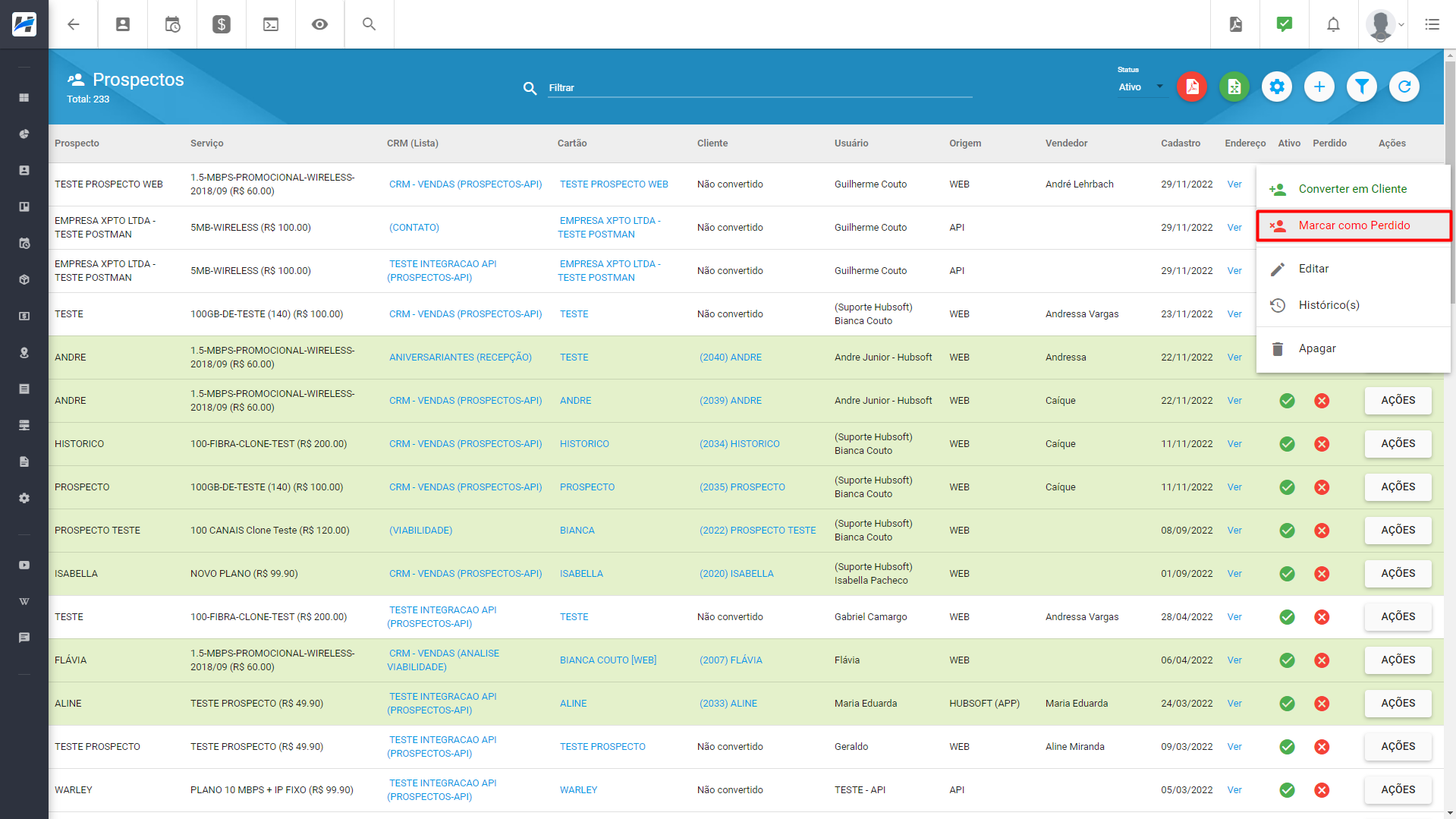The width and height of the screenshot is (1456, 819).
Task: Open the contacts card icon in toolbar
Action: coord(123,24)
